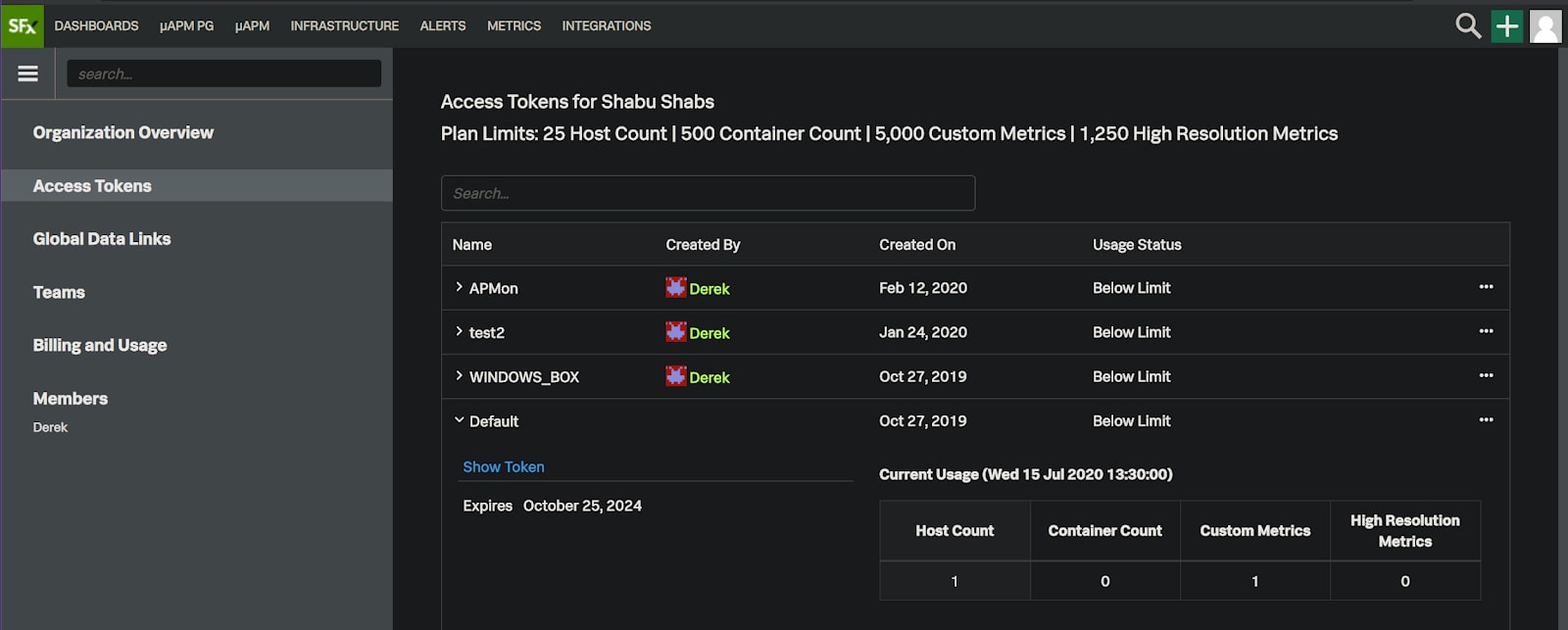Open the user profile avatar icon

tap(1545, 25)
